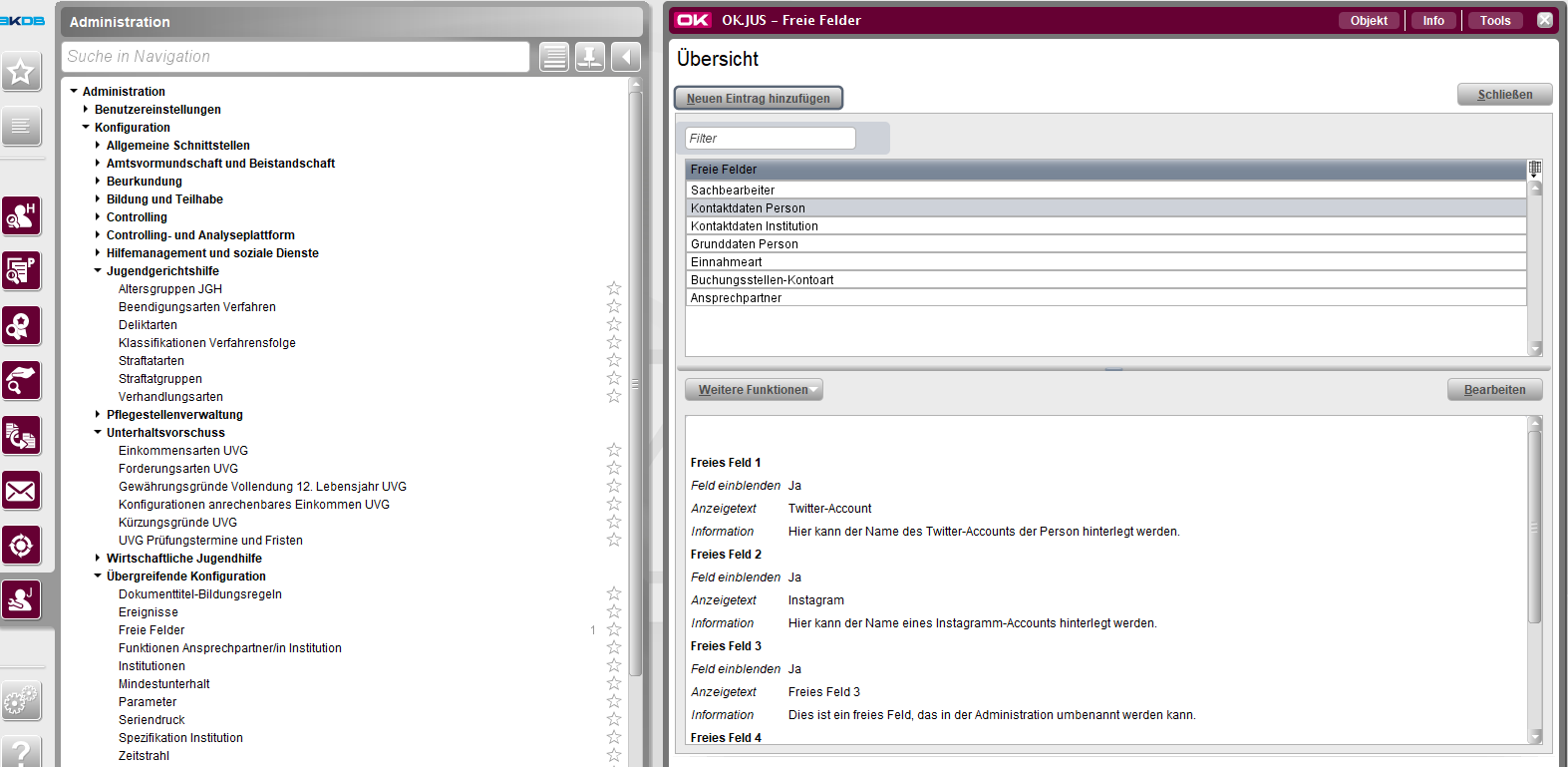The height and width of the screenshot is (767, 1568).
Task: Collapse the Jugendgerichtshilfe tree node
Action: coord(98,271)
